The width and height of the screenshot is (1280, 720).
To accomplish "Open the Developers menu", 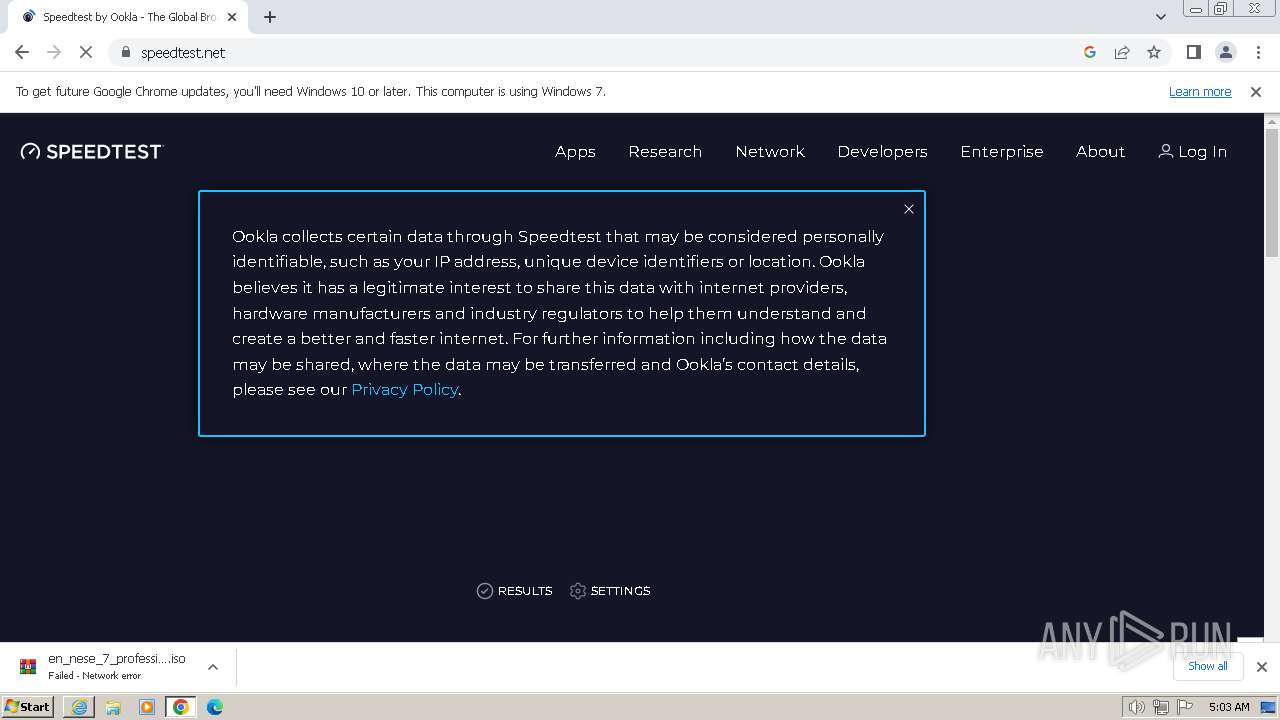I will [x=882, y=151].
